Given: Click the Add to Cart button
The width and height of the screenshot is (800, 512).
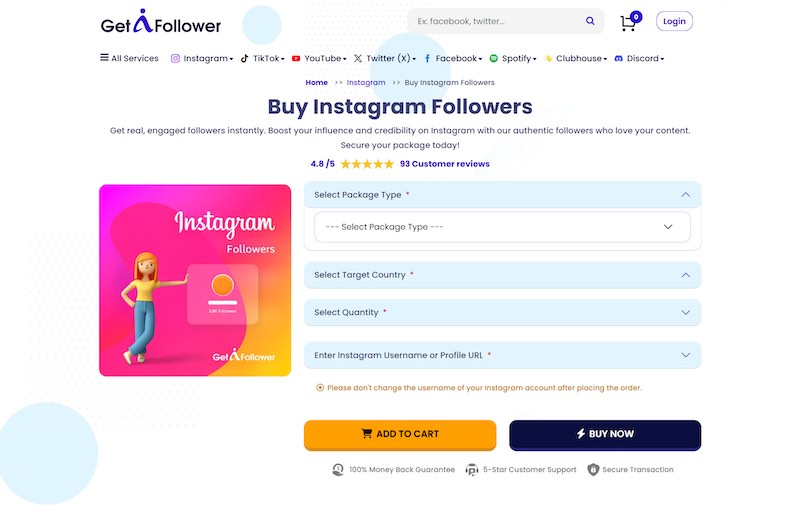Looking at the screenshot, I should [x=400, y=434].
